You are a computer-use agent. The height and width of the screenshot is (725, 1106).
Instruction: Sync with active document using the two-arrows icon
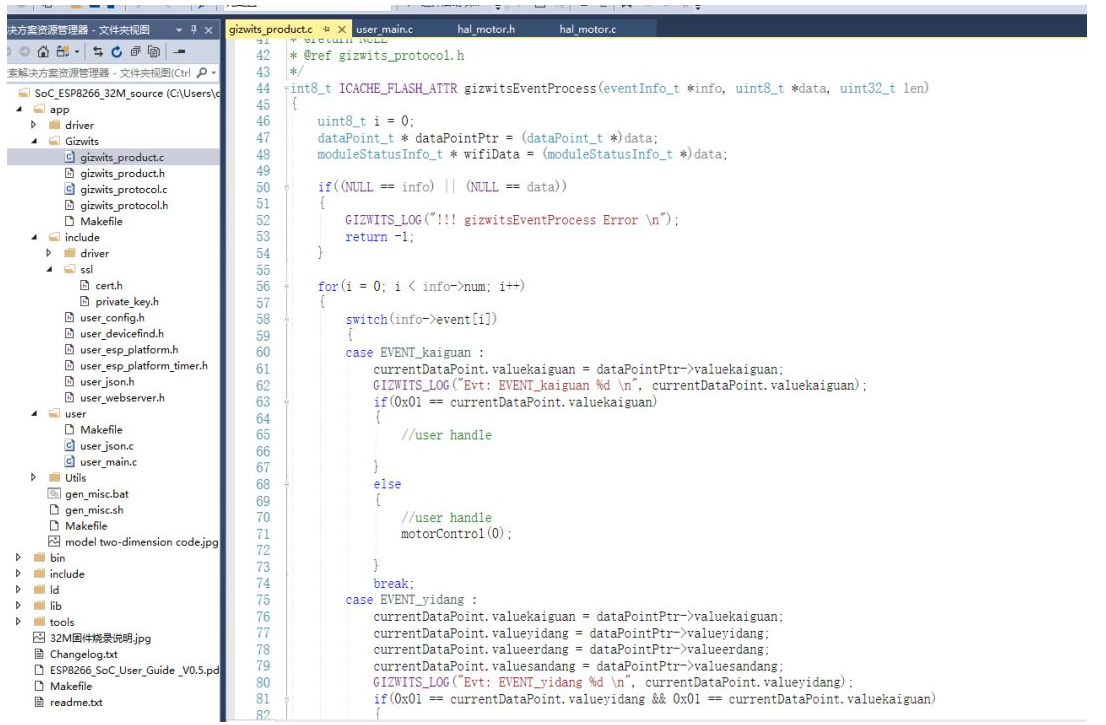[x=97, y=51]
